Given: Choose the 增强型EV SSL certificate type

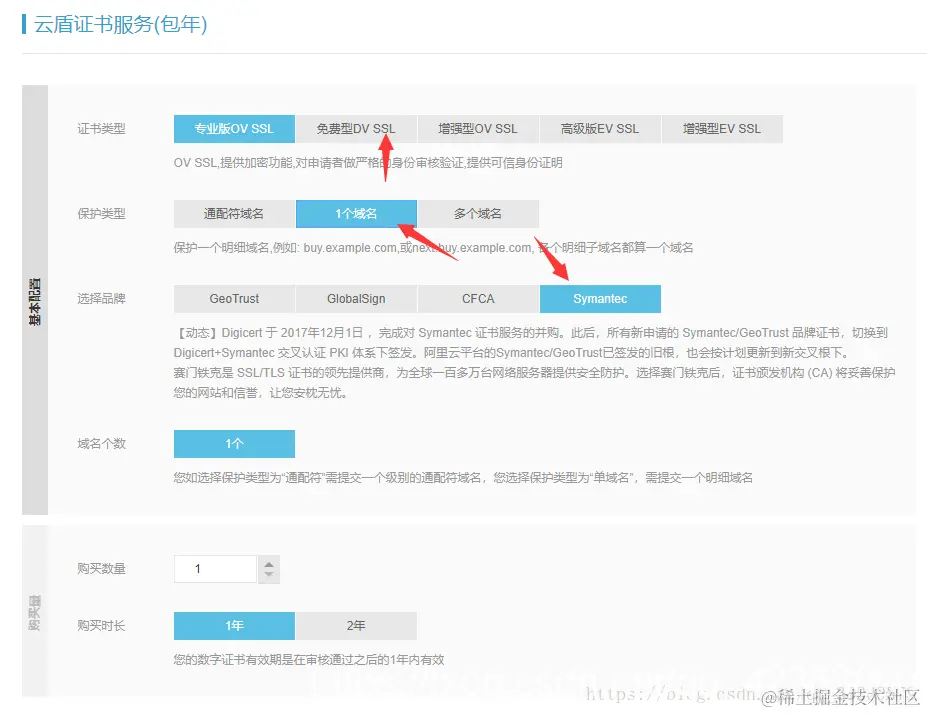Looking at the screenshot, I should click(x=722, y=129).
